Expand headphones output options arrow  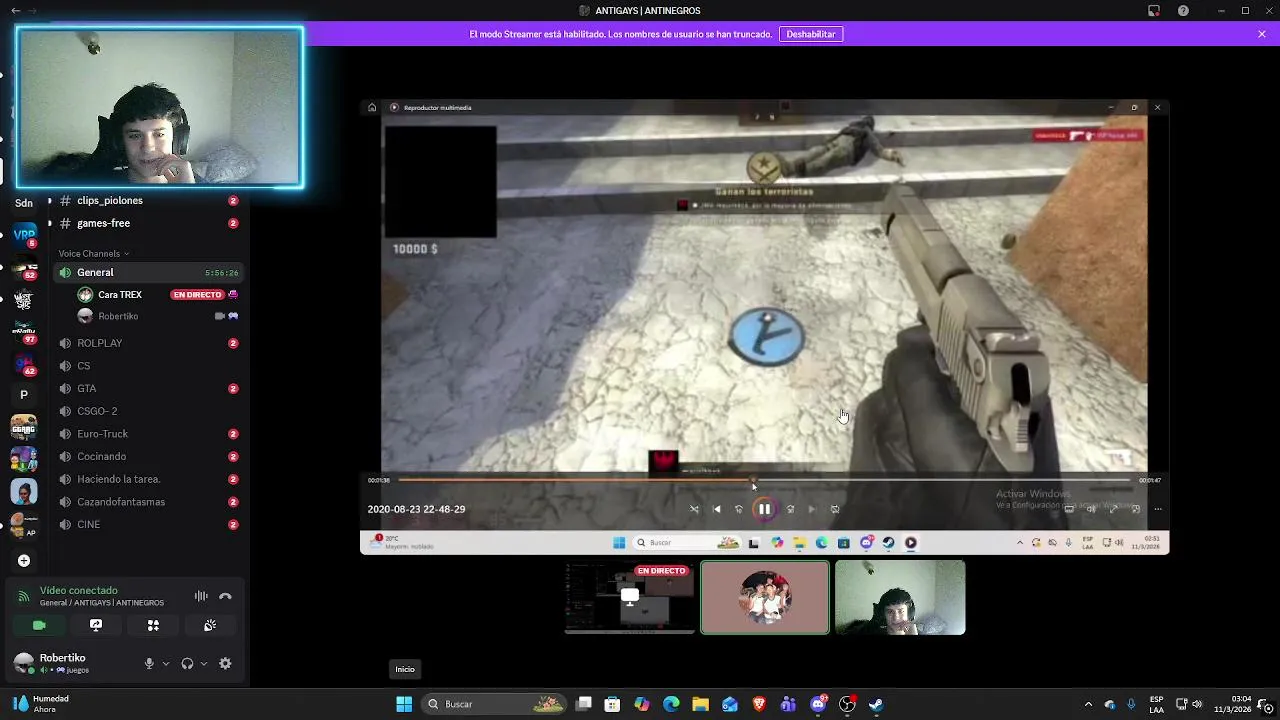pos(204,663)
